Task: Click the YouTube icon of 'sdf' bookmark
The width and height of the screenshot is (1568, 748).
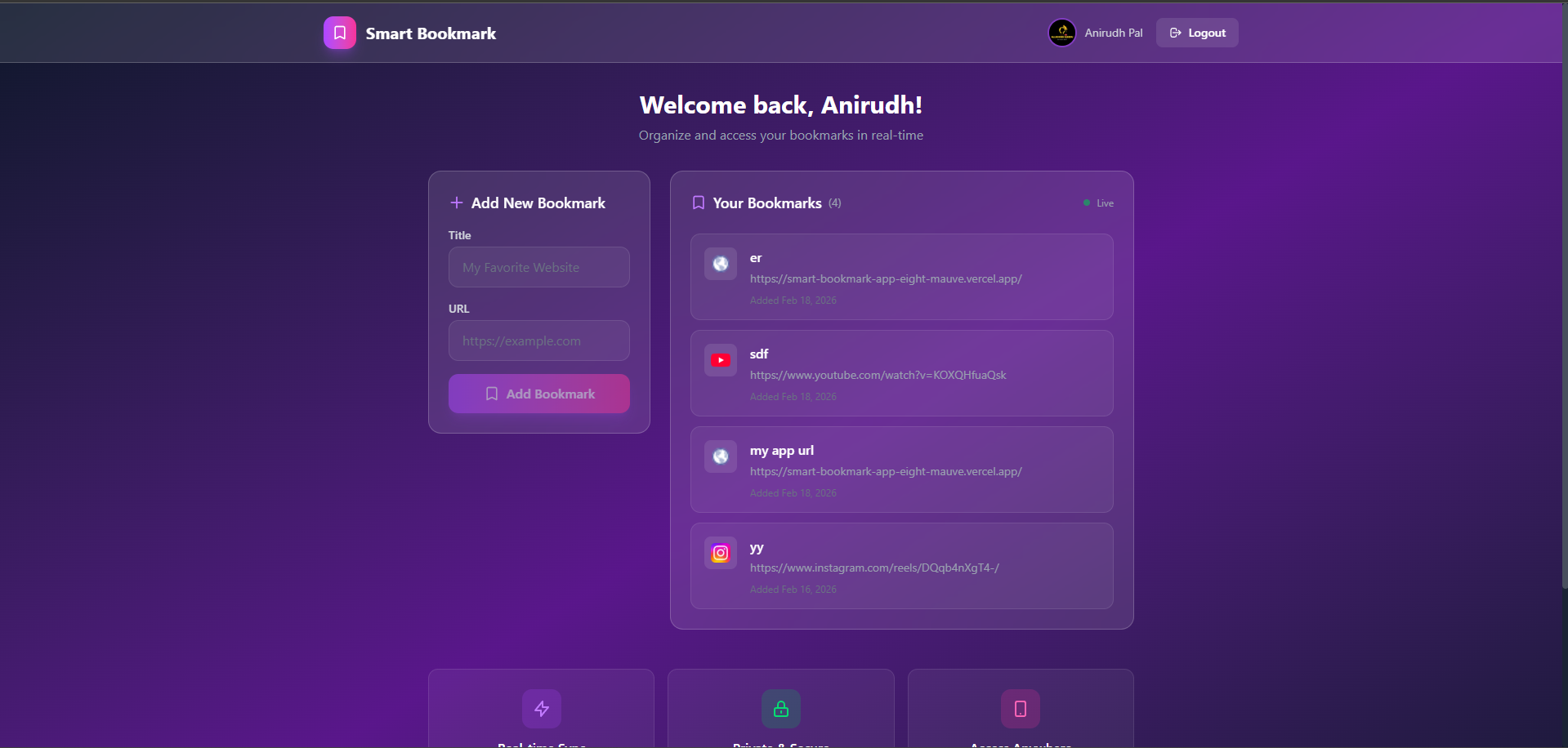Action: pos(721,360)
